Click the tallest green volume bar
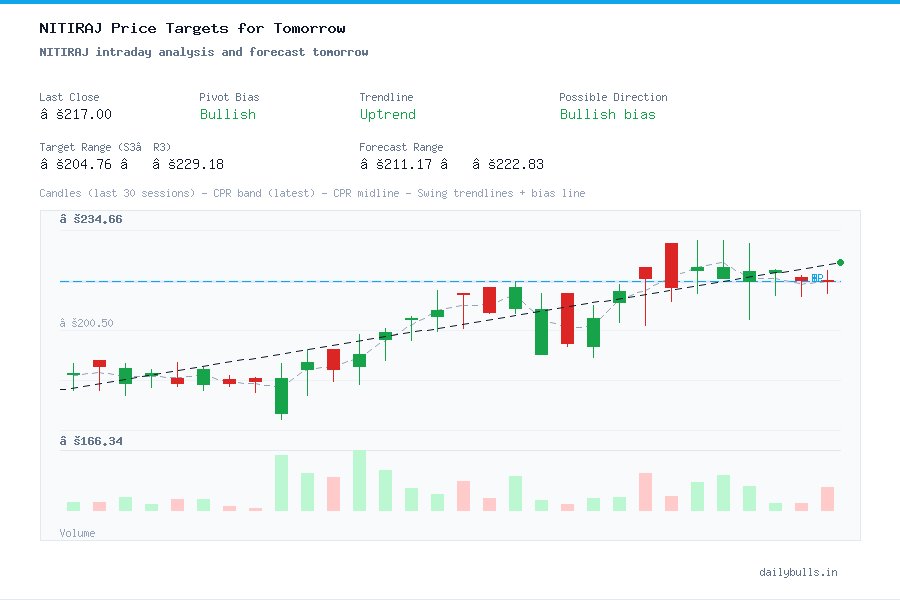Viewport: 900px width, 600px height. [357, 480]
